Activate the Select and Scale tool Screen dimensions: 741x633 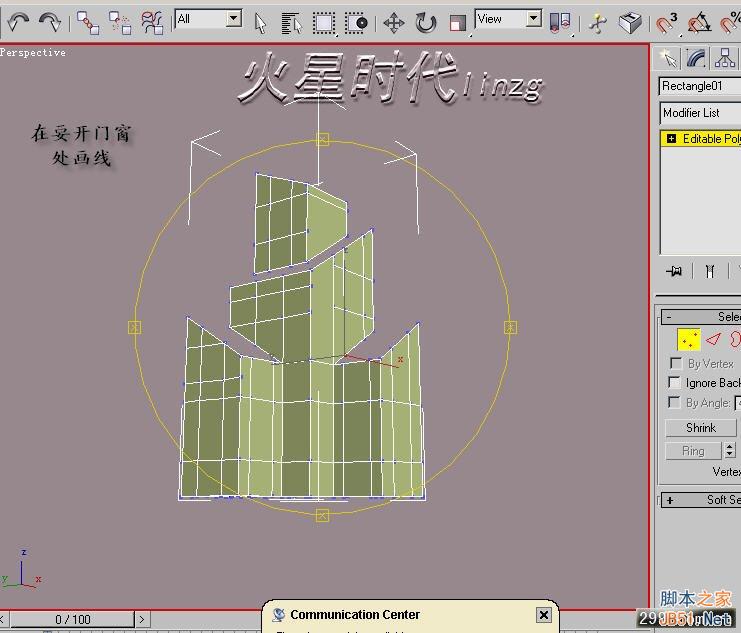[457, 23]
